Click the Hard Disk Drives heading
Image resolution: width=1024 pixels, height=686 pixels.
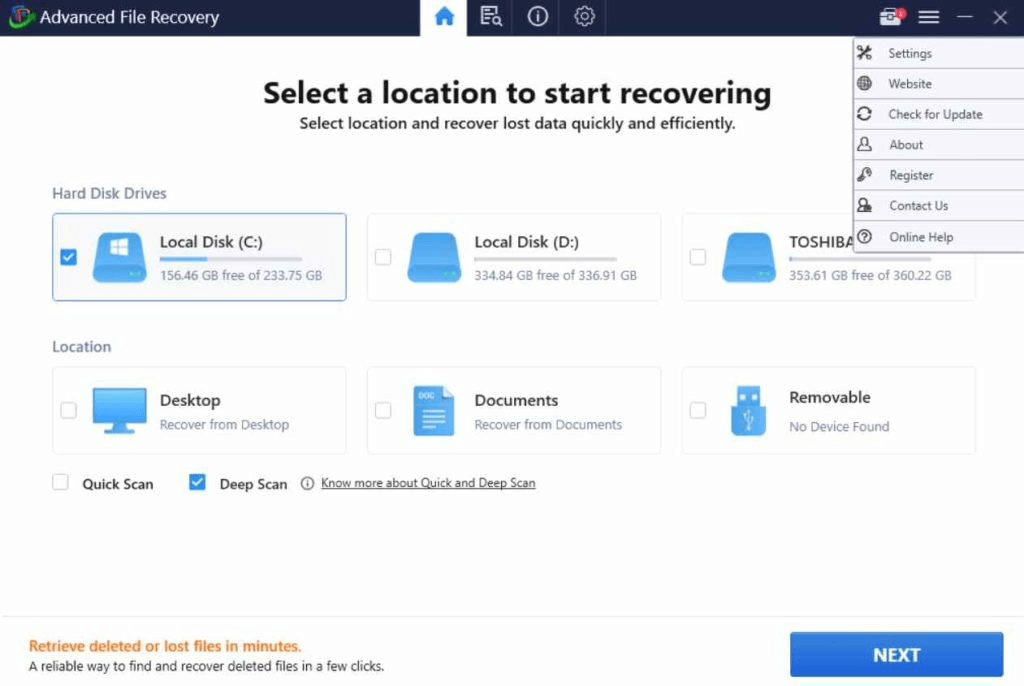click(x=109, y=193)
